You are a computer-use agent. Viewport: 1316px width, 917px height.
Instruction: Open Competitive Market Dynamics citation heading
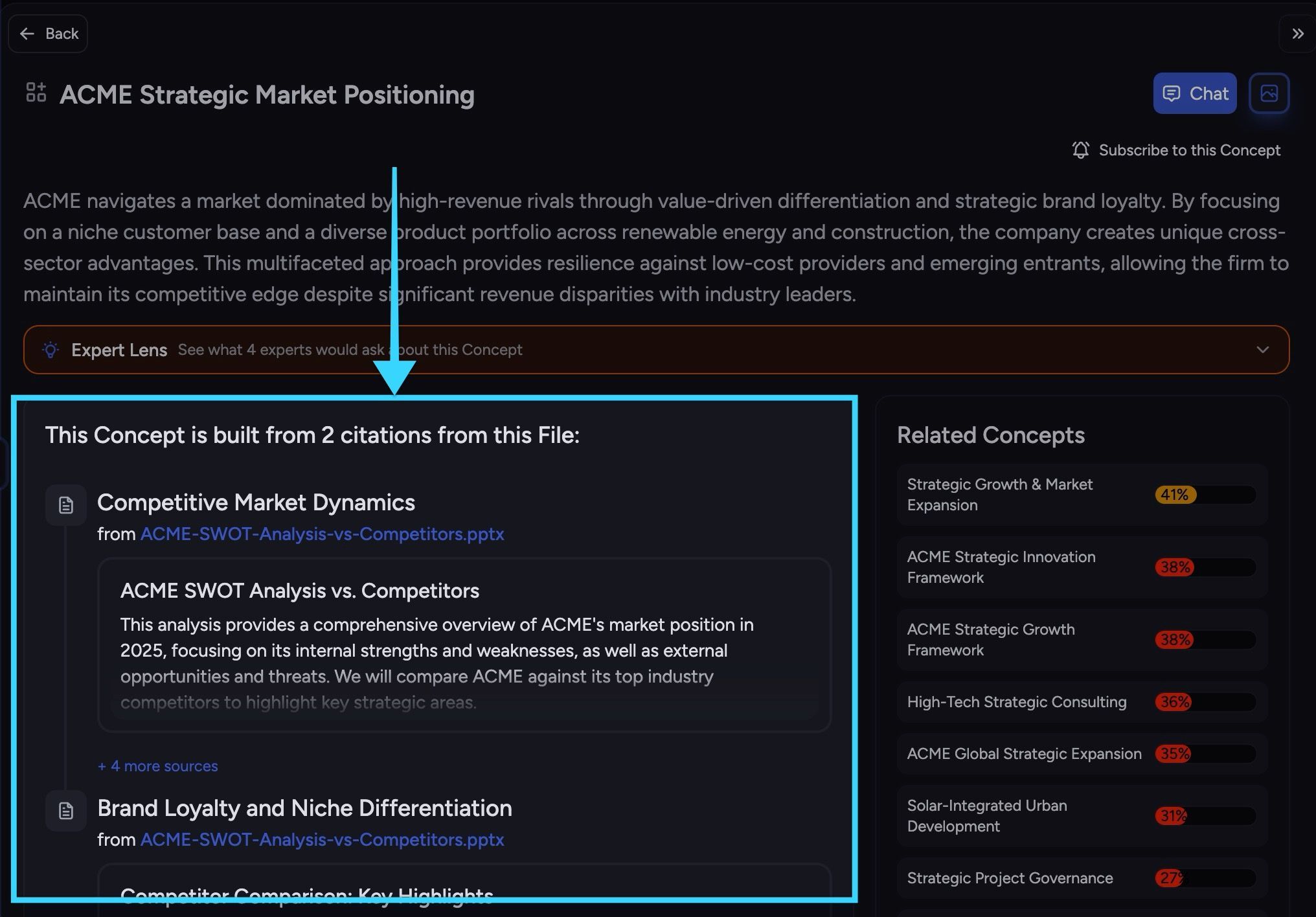[256, 503]
